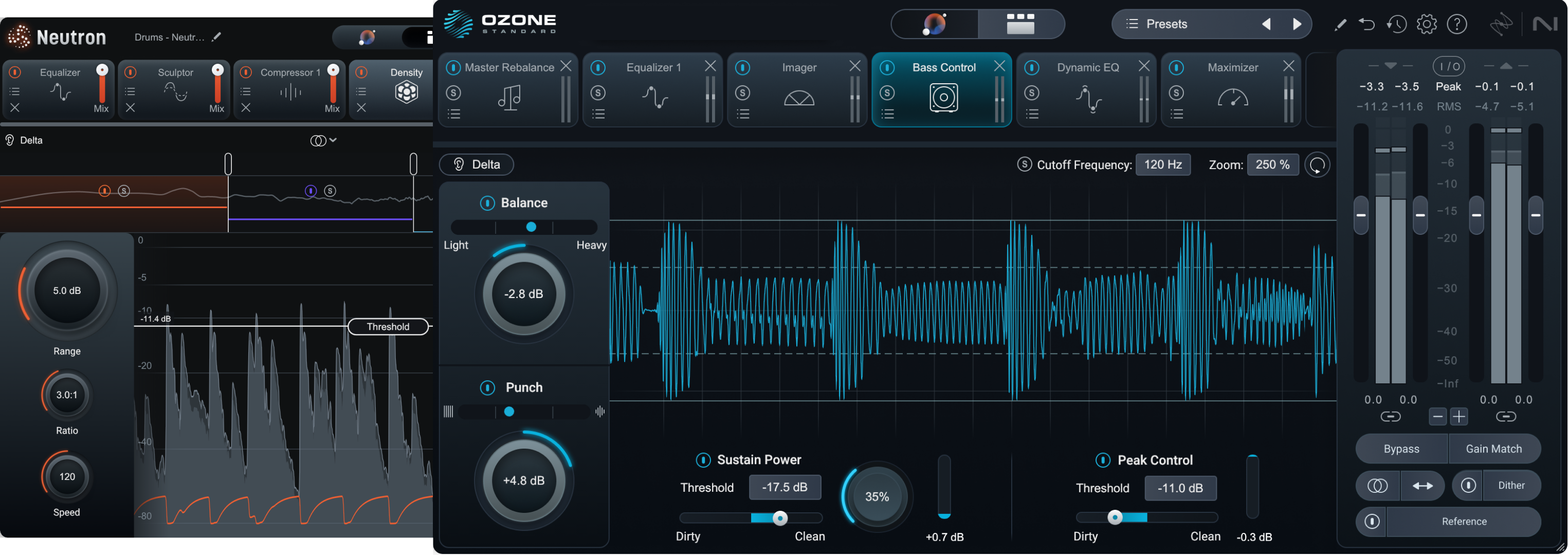Click the Gain Match button

(x=1494, y=449)
